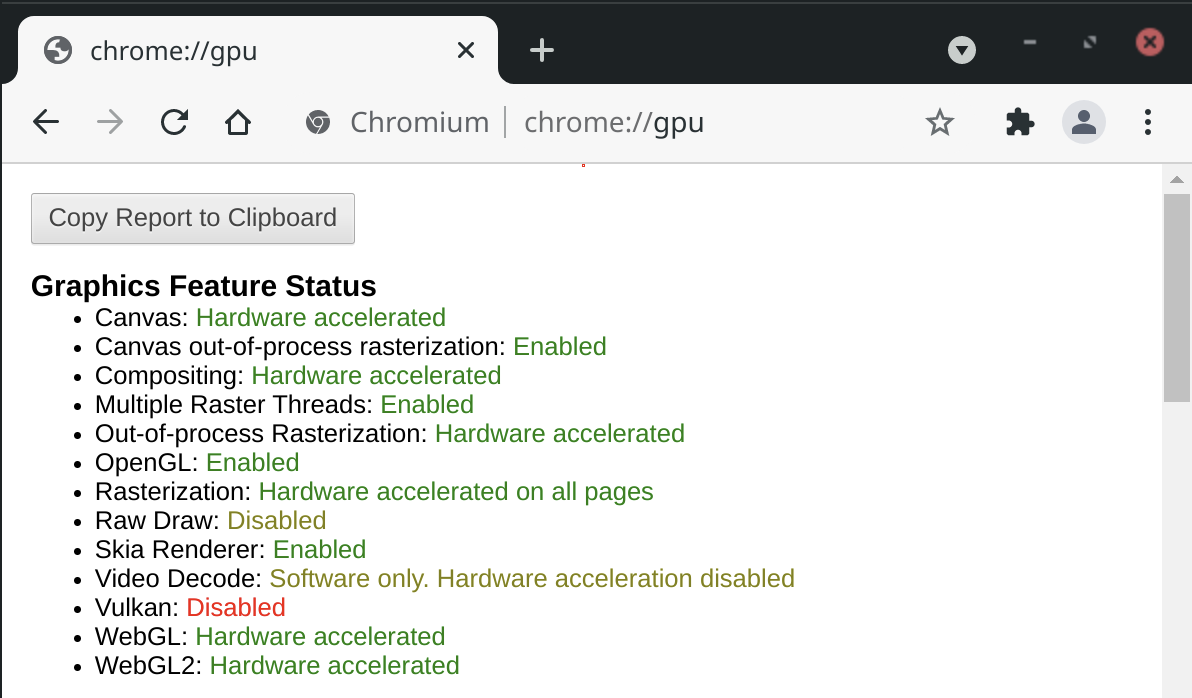Screen dimensions: 1192x698
Task: Click Copy Report to Clipboard button
Action: (193, 218)
